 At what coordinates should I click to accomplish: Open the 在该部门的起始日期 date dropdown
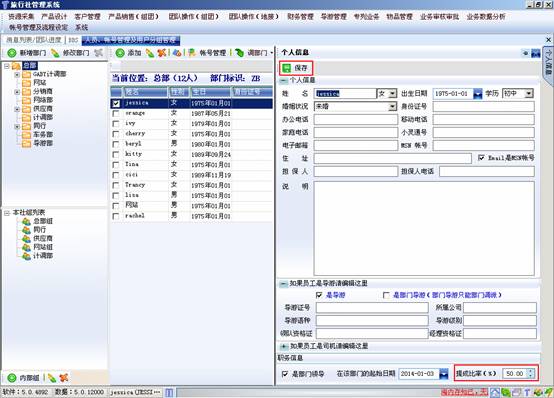[444, 374]
